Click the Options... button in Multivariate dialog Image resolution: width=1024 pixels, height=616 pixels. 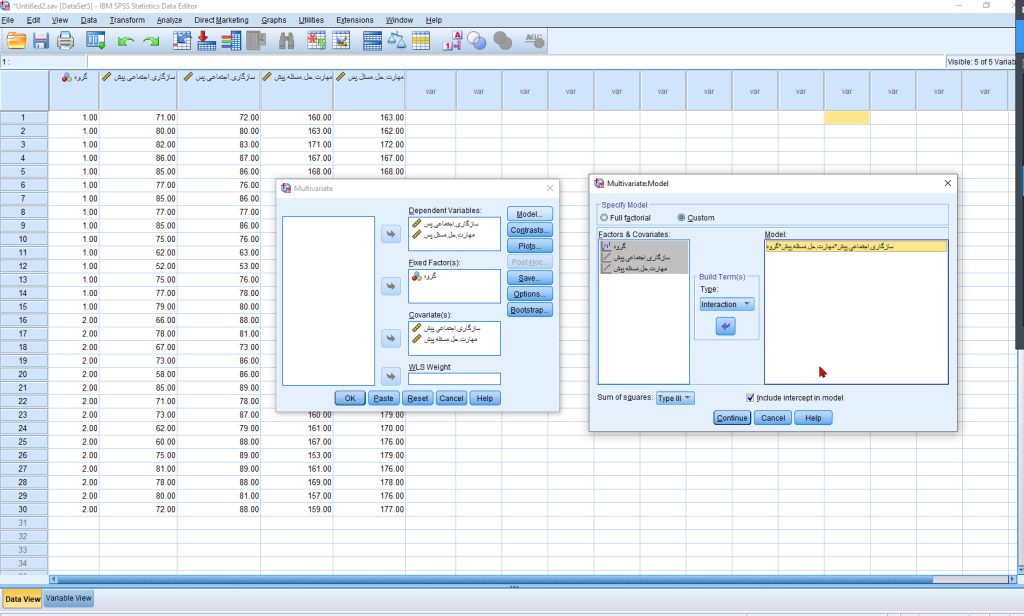tap(530, 294)
